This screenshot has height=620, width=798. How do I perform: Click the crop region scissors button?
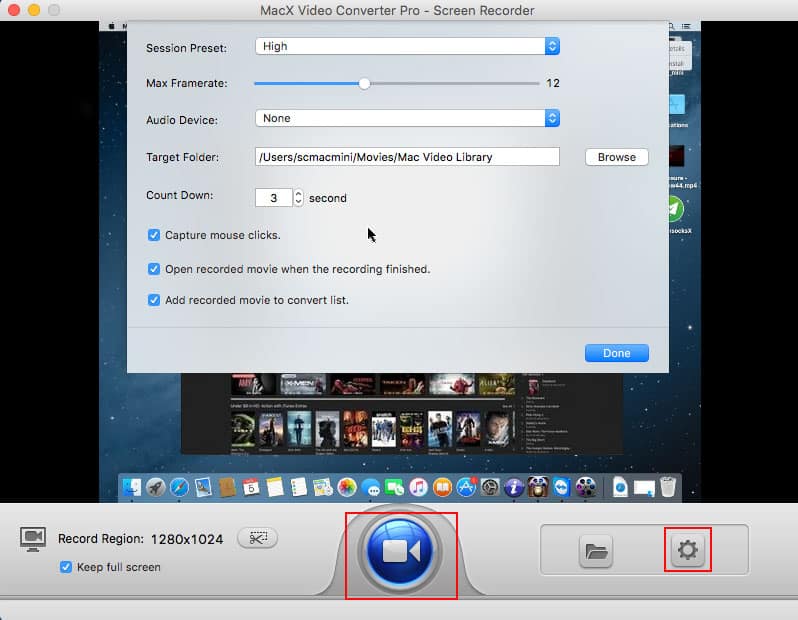pos(258,538)
